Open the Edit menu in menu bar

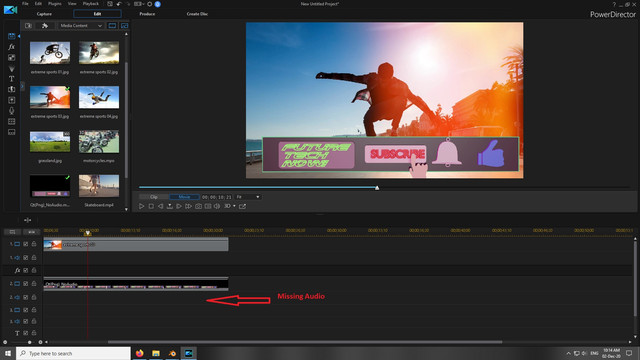coord(38,4)
